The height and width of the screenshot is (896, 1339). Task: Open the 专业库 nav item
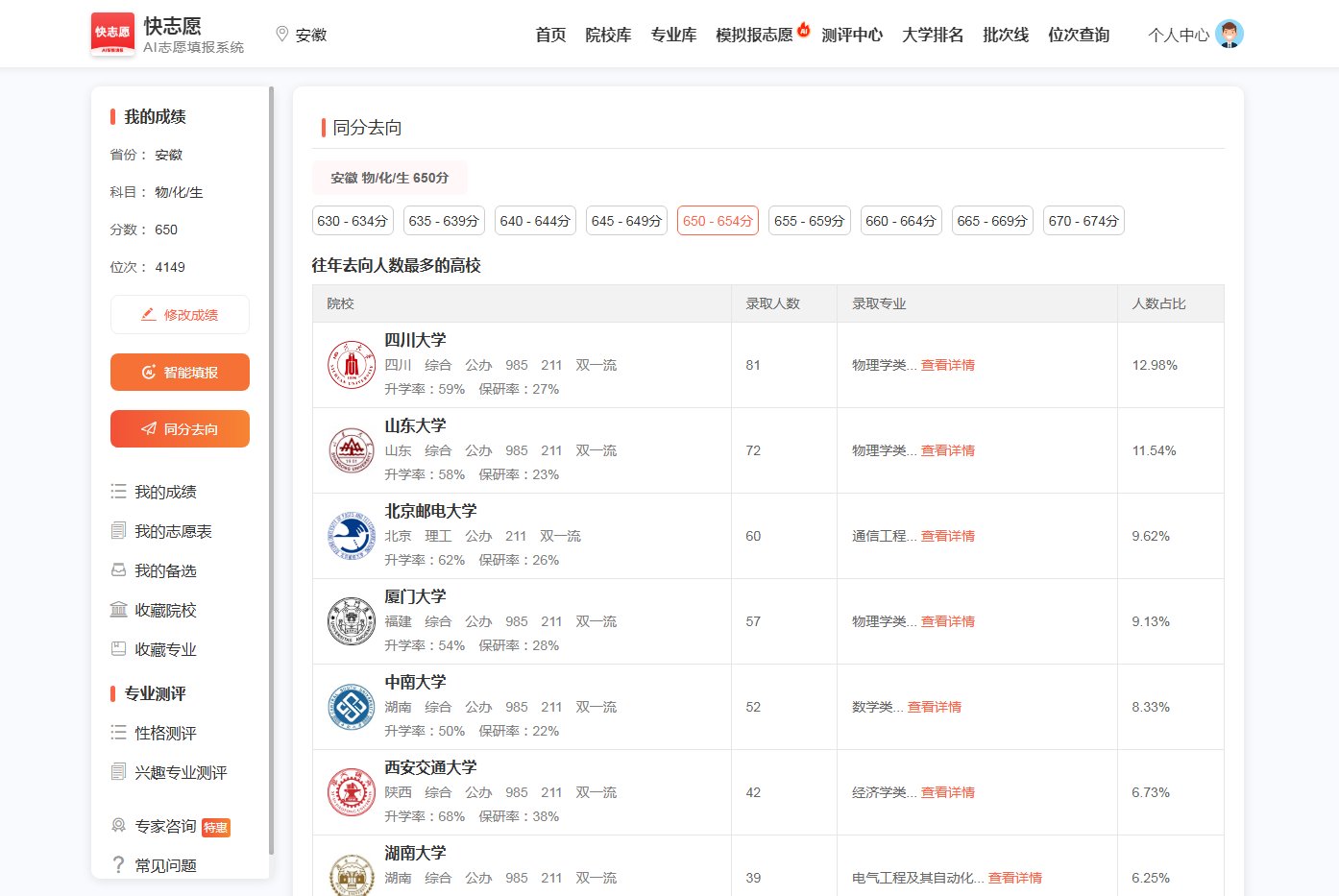tap(673, 35)
